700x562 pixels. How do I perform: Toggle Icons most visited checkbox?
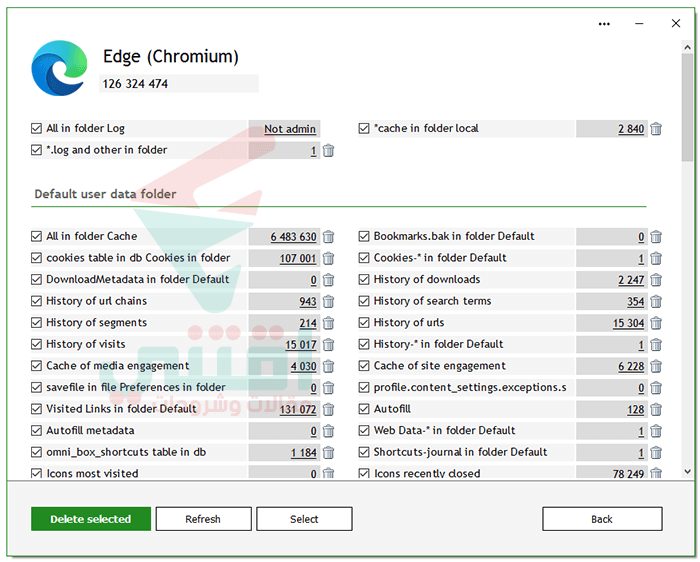pyautogui.click(x=36, y=473)
